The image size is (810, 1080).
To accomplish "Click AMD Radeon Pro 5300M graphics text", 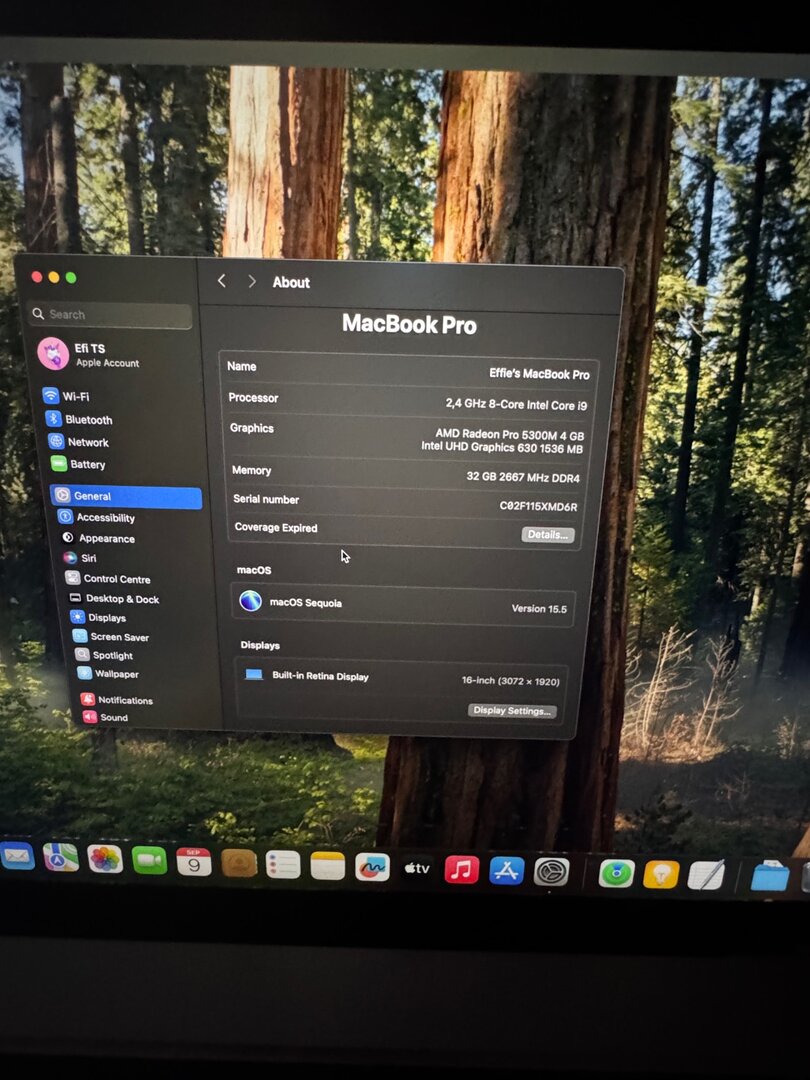I will 510,435.
